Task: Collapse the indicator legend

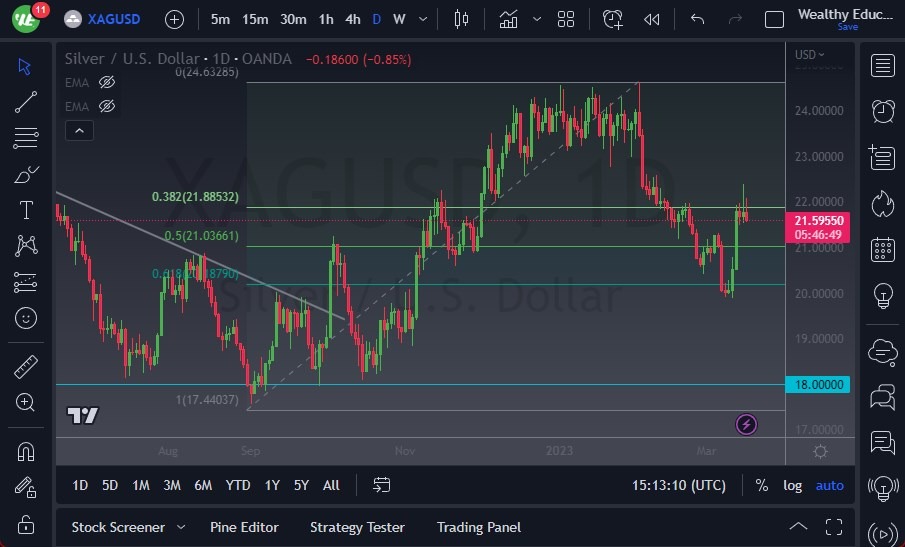Action: [x=80, y=131]
